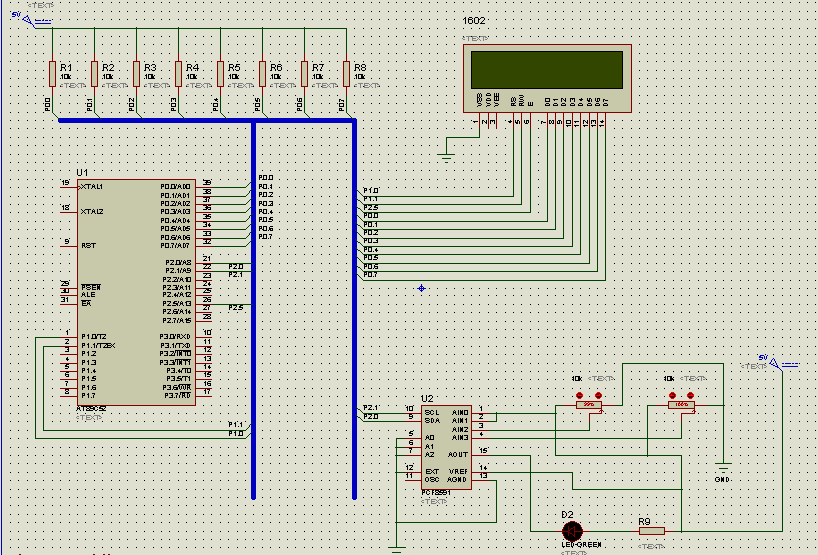Select the 1602 LCD display screen
This screenshot has width=818, height=555.
(x=547, y=70)
